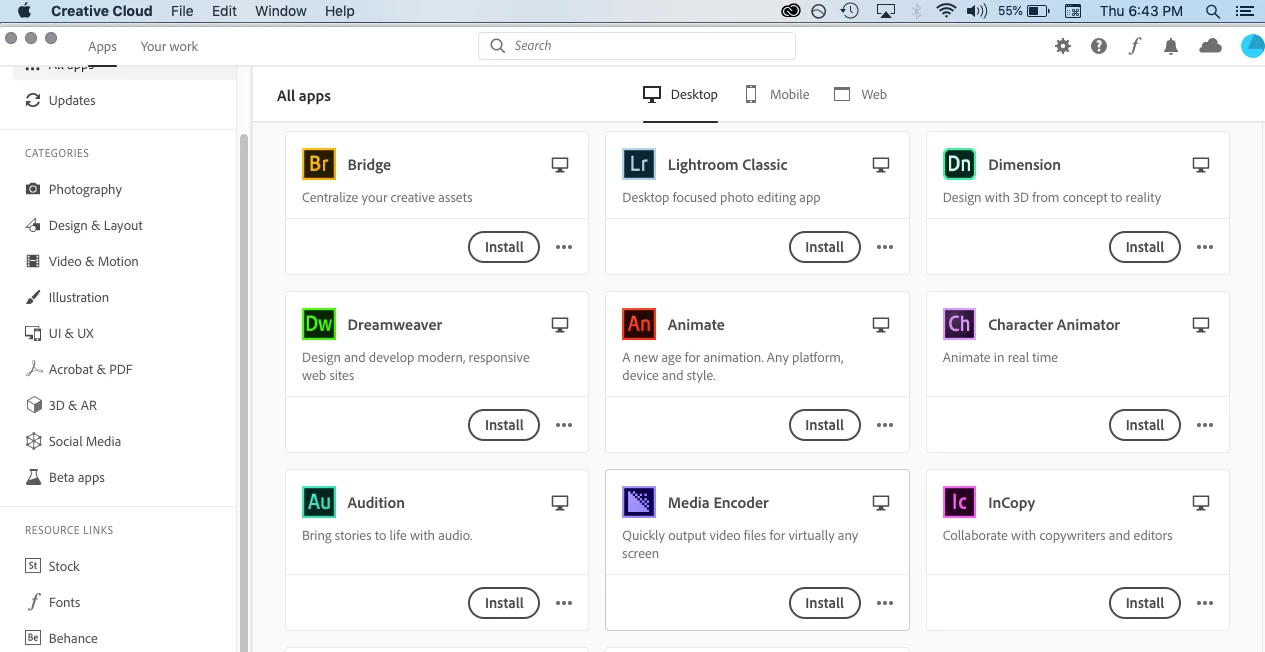Viewport: 1265px width, 652px height.
Task: Select the Apps tab
Action: click(x=102, y=46)
